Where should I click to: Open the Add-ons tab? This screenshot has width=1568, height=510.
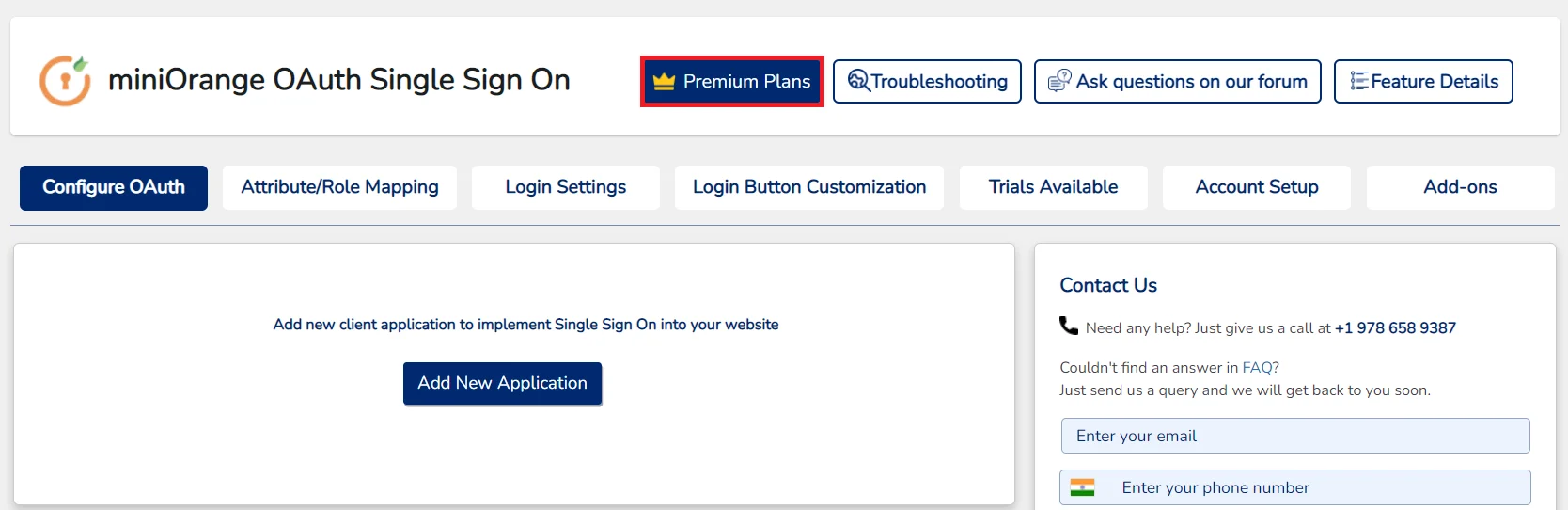1461,187
